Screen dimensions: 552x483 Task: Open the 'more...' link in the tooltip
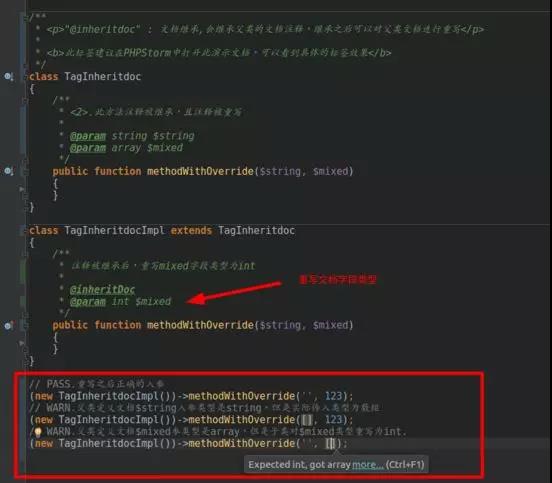click(x=368, y=465)
